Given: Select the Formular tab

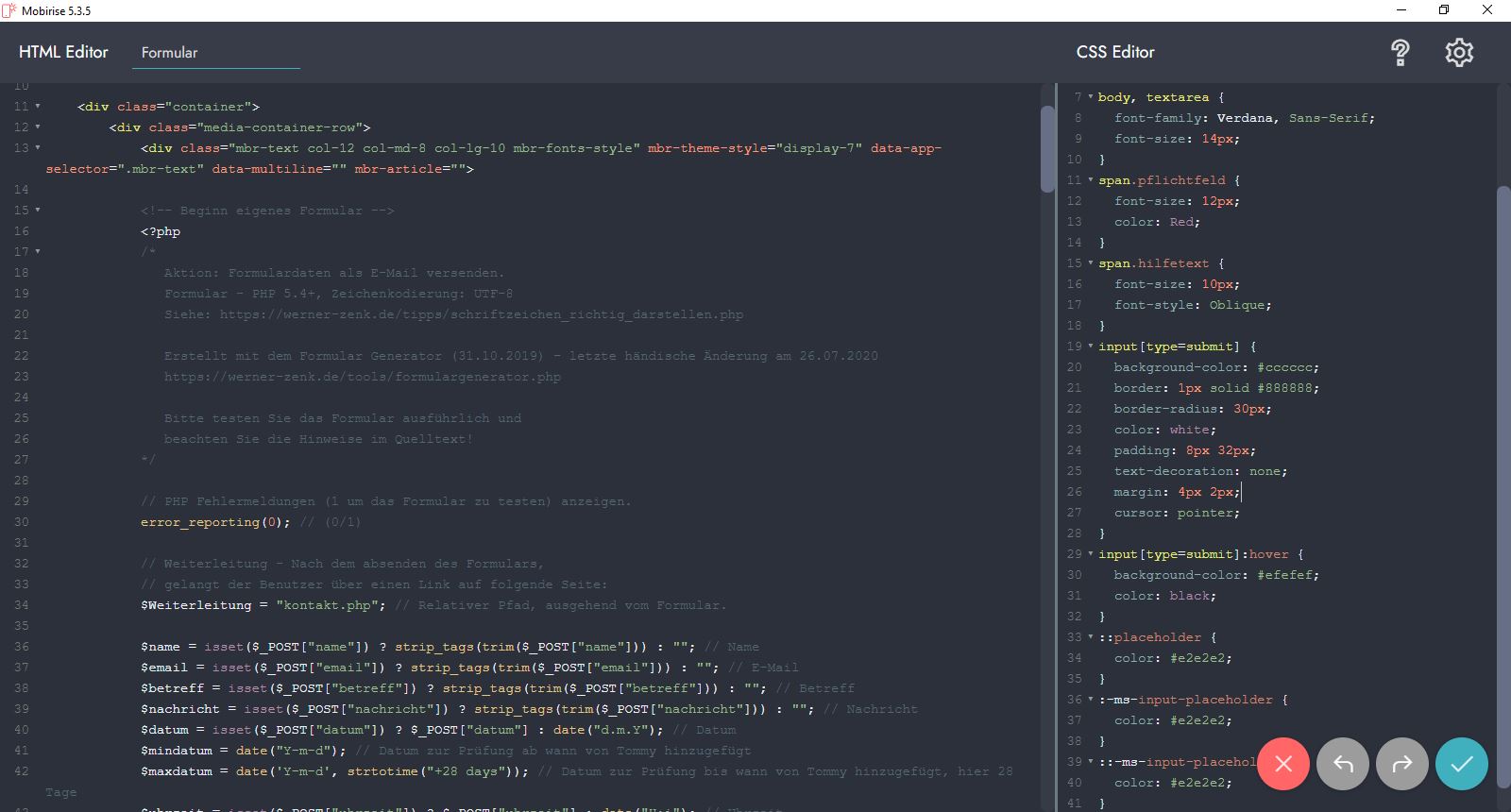Looking at the screenshot, I should click(170, 53).
